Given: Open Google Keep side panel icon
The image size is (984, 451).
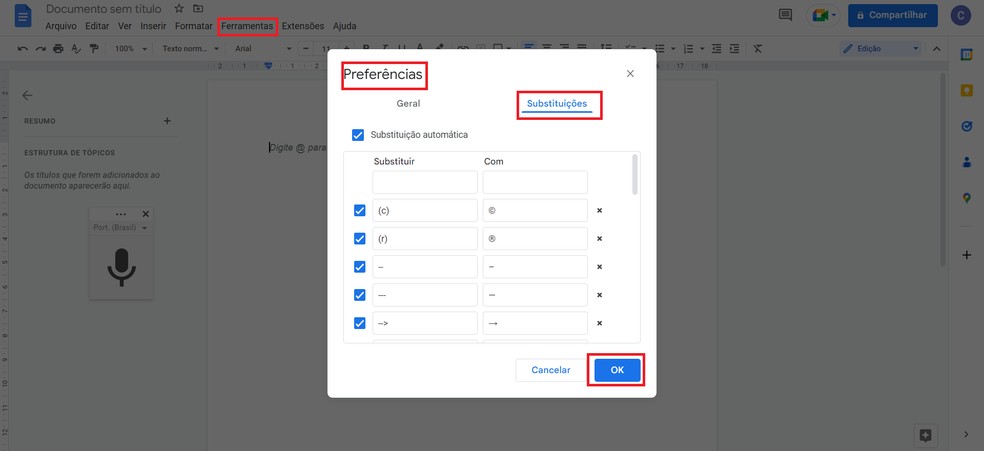Looking at the screenshot, I should click(966, 90).
